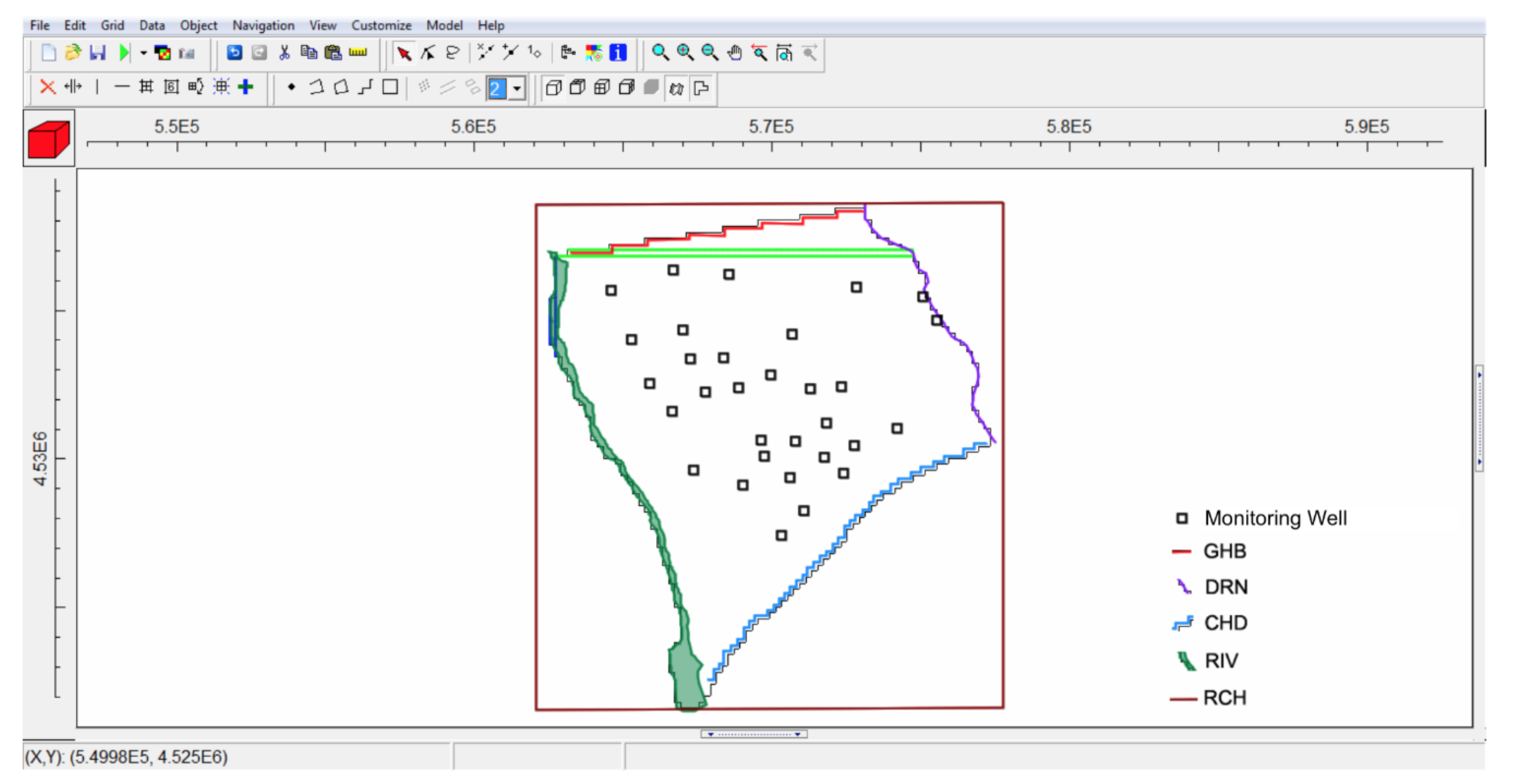This screenshot has width=1514, height=784.
Task: Open the File menu
Action: tap(40, 25)
